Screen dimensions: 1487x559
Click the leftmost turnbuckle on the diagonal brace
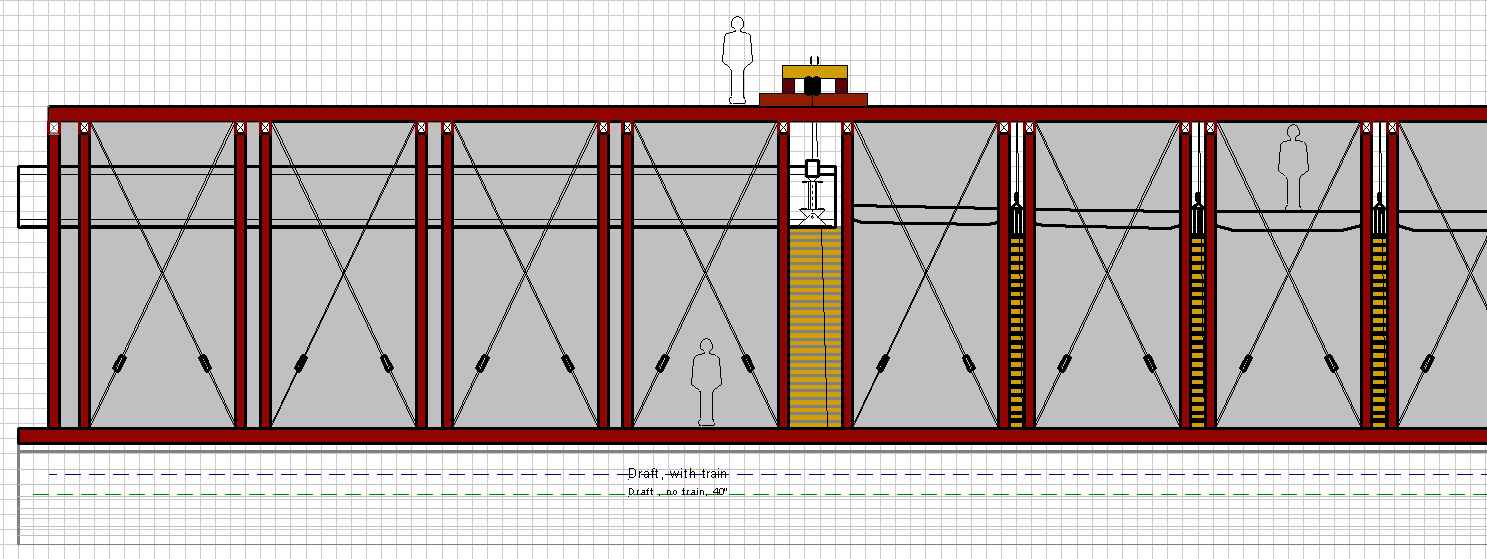point(119,361)
